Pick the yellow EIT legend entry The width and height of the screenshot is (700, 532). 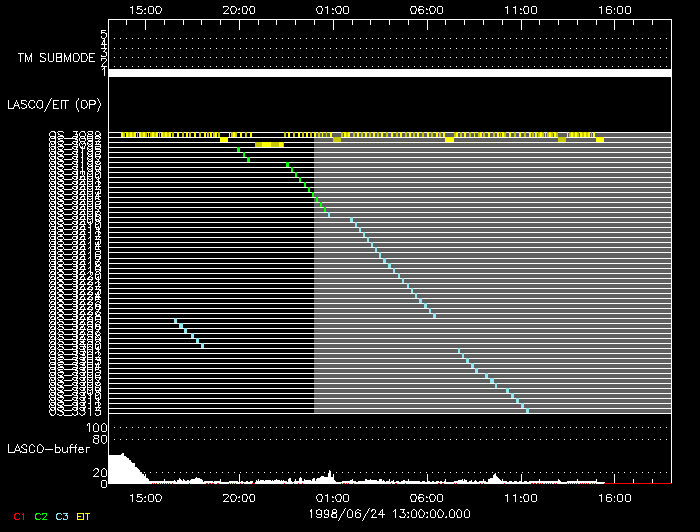84,516
